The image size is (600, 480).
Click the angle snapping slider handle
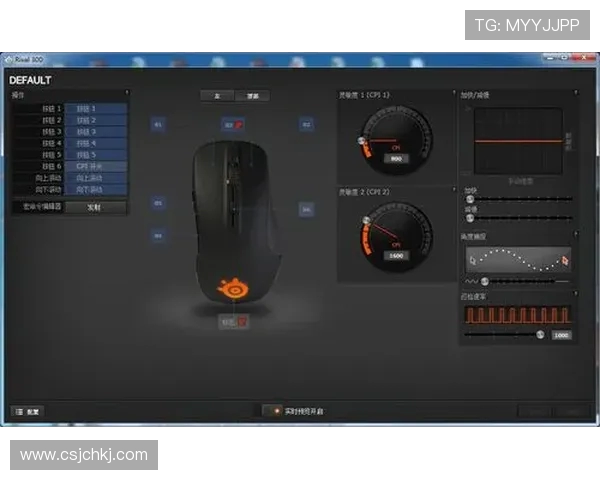click(485, 281)
